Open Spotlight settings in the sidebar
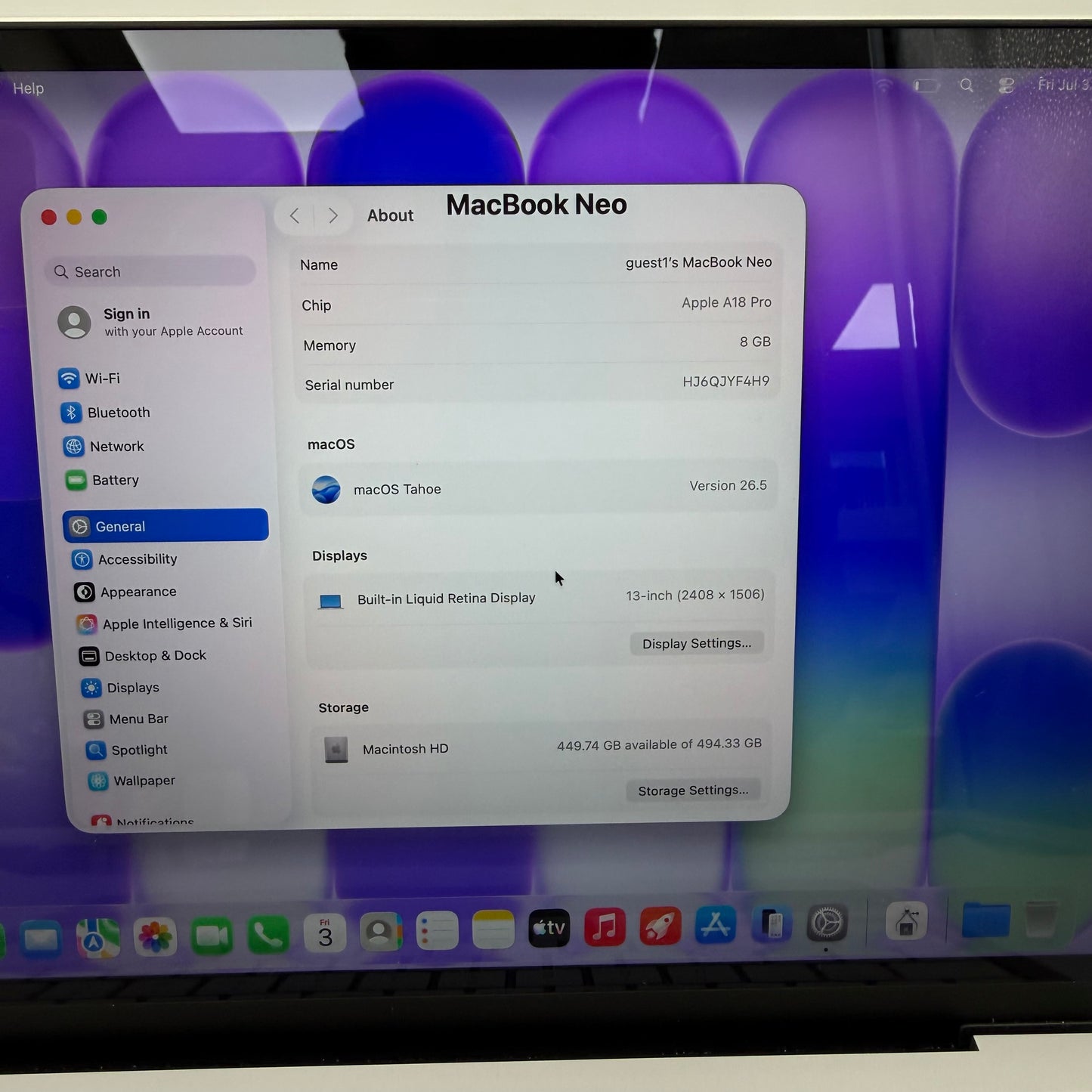The image size is (1092, 1092). [127, 750]
